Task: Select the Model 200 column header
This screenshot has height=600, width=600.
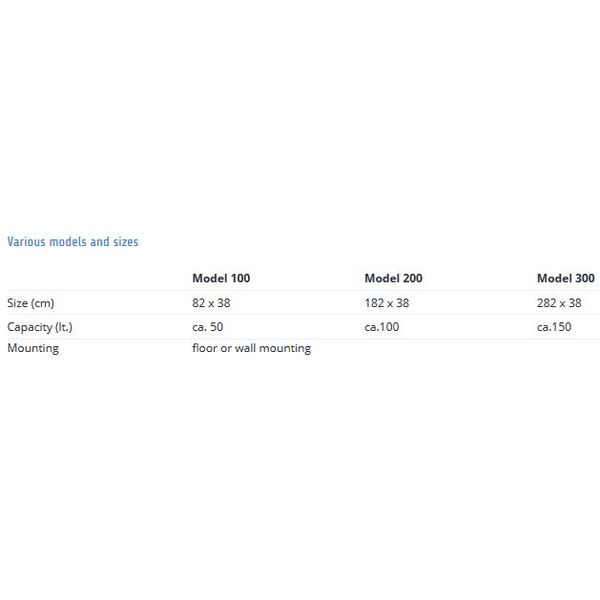Action: pos(393,278)
